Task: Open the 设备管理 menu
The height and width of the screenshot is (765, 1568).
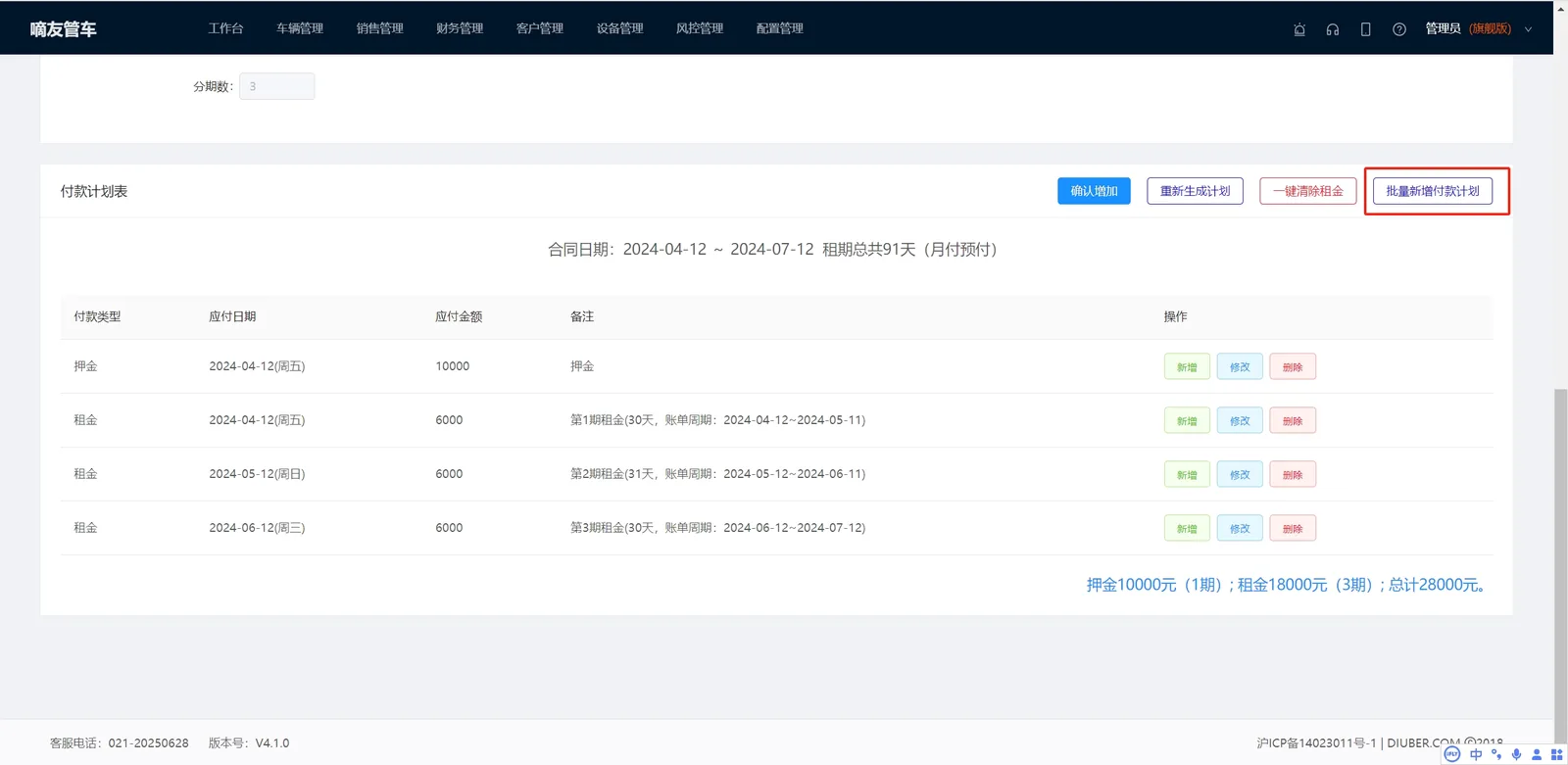Action: 620,28
